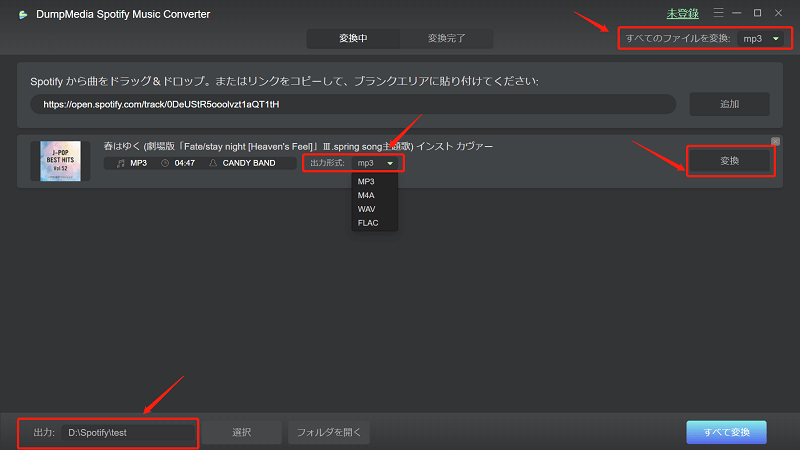Click the すべて変換 button
The image size is (800, 450).
click(727, 433)
